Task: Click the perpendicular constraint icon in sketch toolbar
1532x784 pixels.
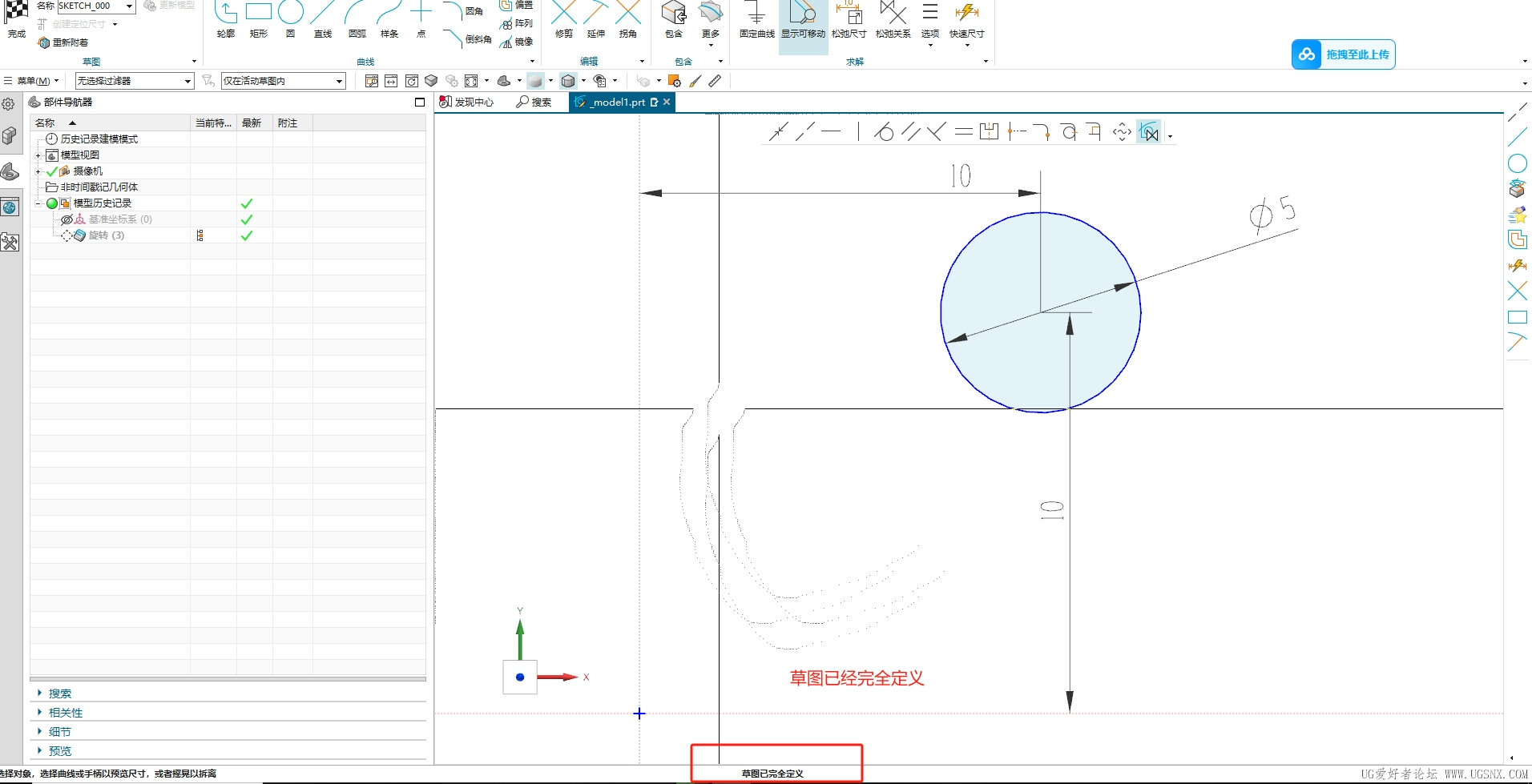Action: tap(936, 131)
